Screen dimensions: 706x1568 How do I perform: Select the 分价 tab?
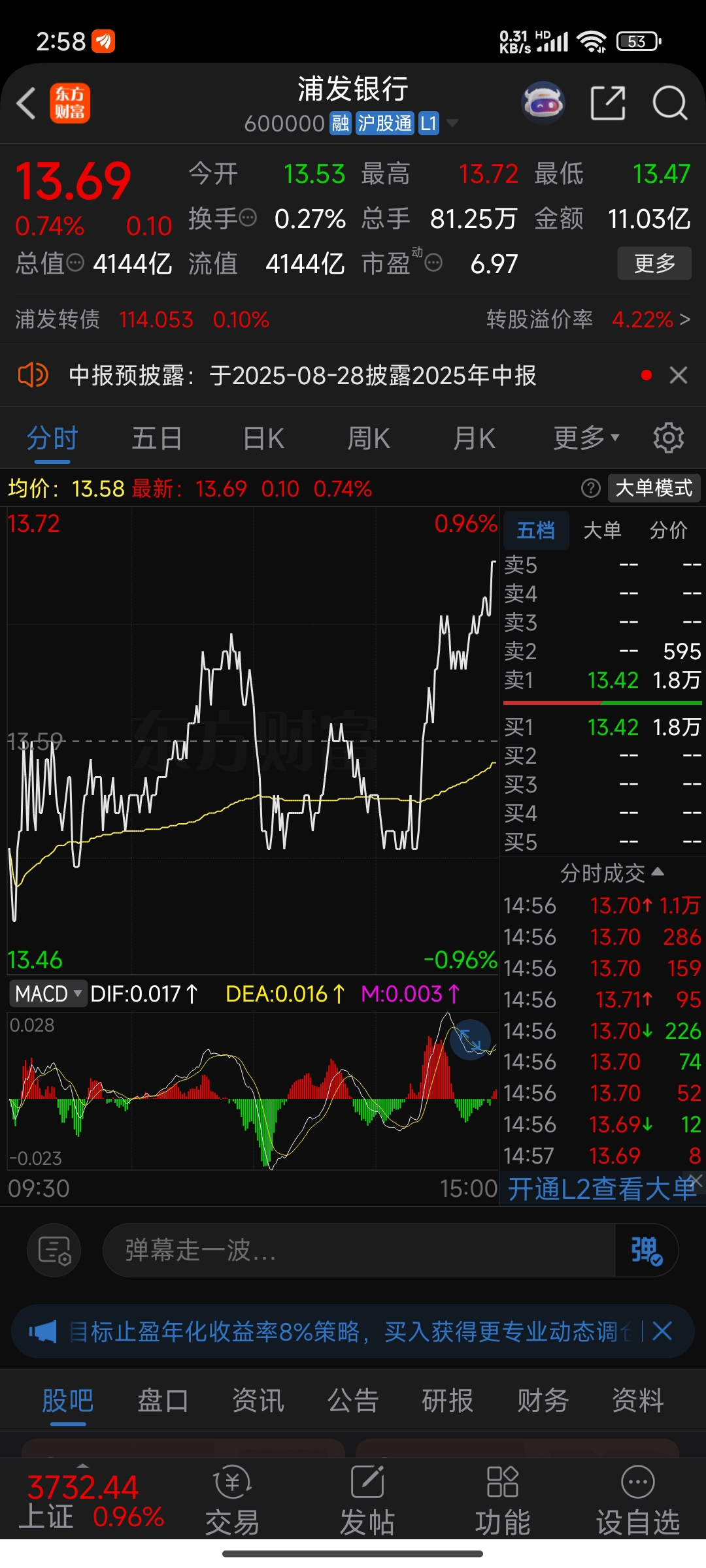[668, 530]
